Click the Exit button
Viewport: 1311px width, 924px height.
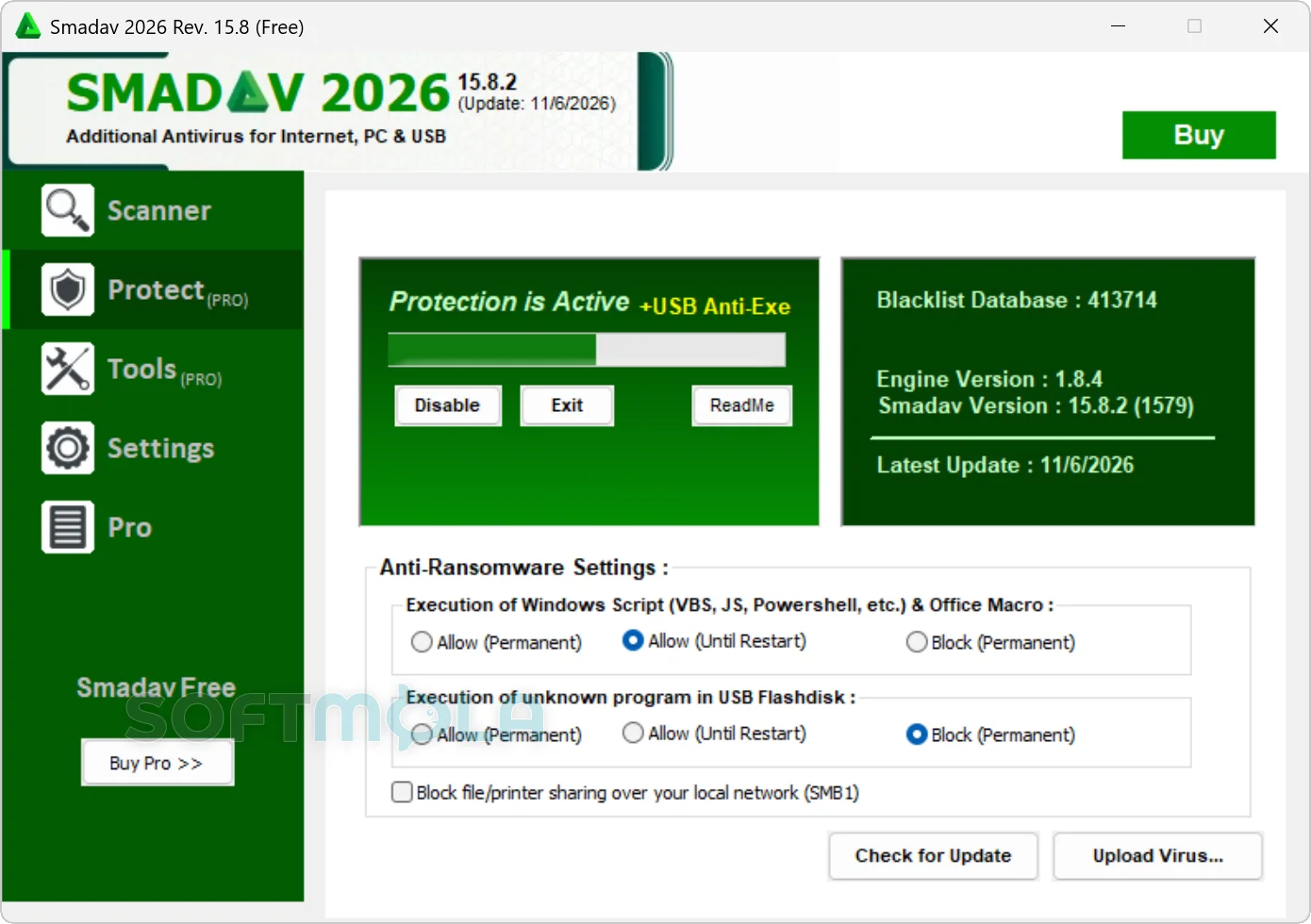(567, 405)
